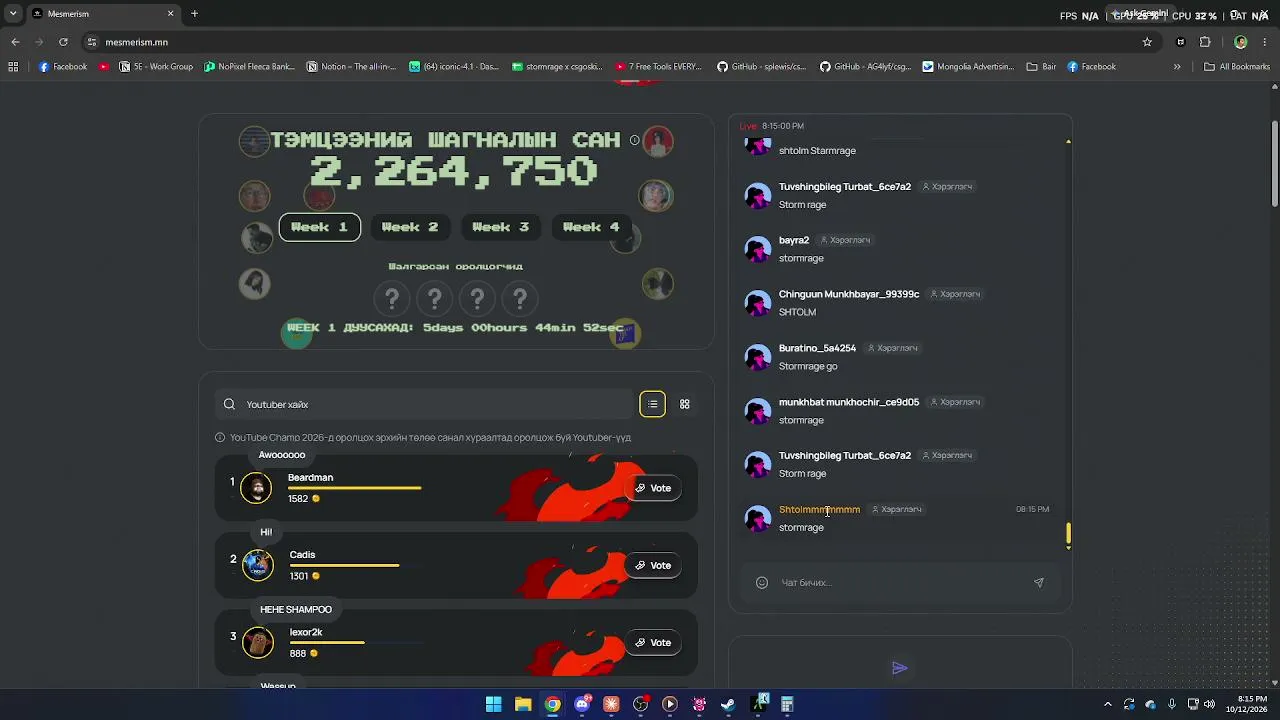Image resolution: width=1280 pixels, height=720 pixels.
Task: Open a new browser tab
Action: [x=194, y=14]
